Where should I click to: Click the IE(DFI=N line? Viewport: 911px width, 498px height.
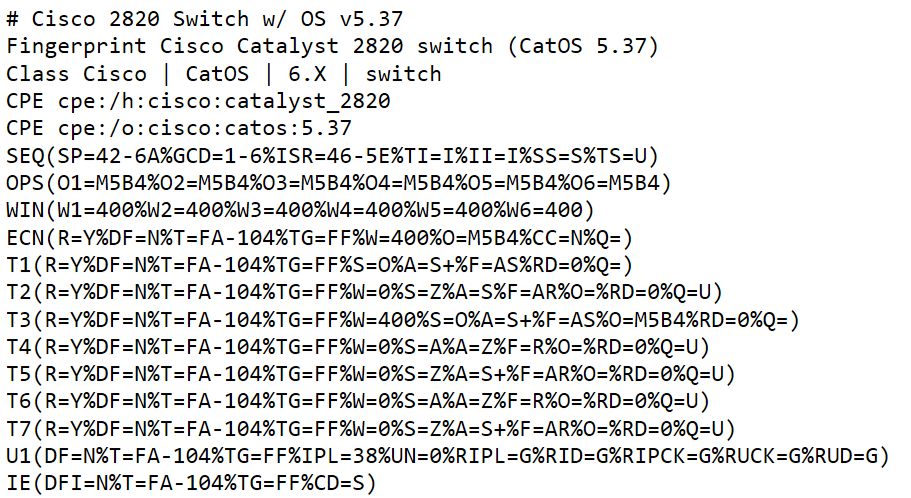click(x=192, y=483)
